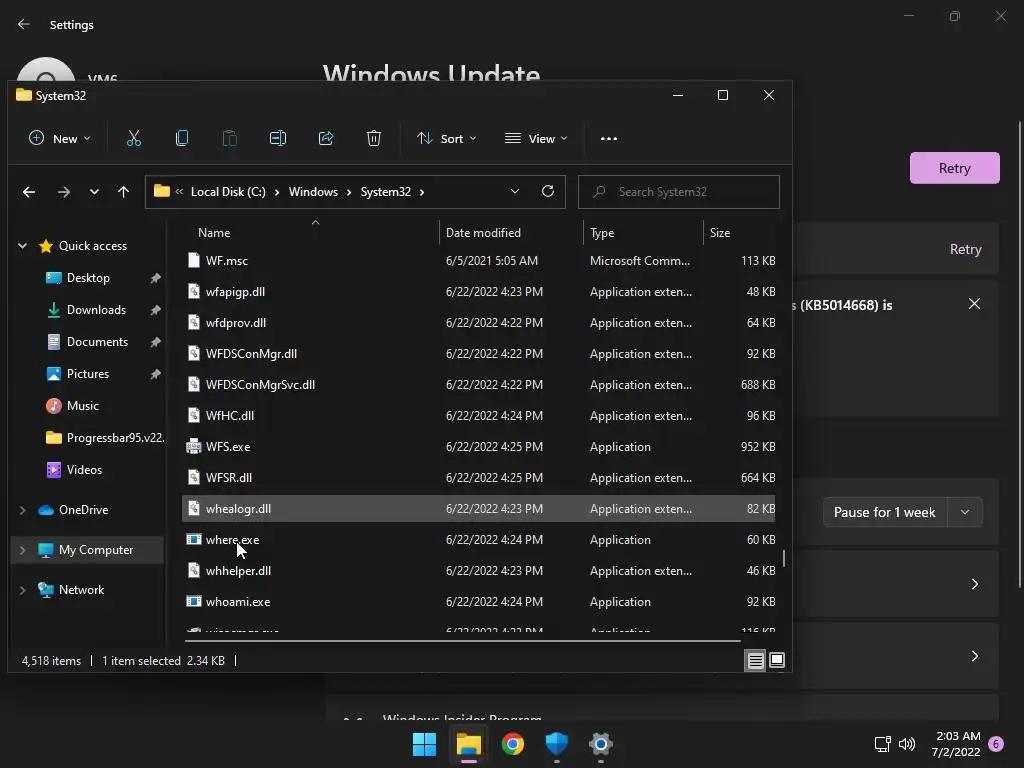1024x768 pixels.
Task: Click Windows in address breadcrumb
Action: click(313, 191)
